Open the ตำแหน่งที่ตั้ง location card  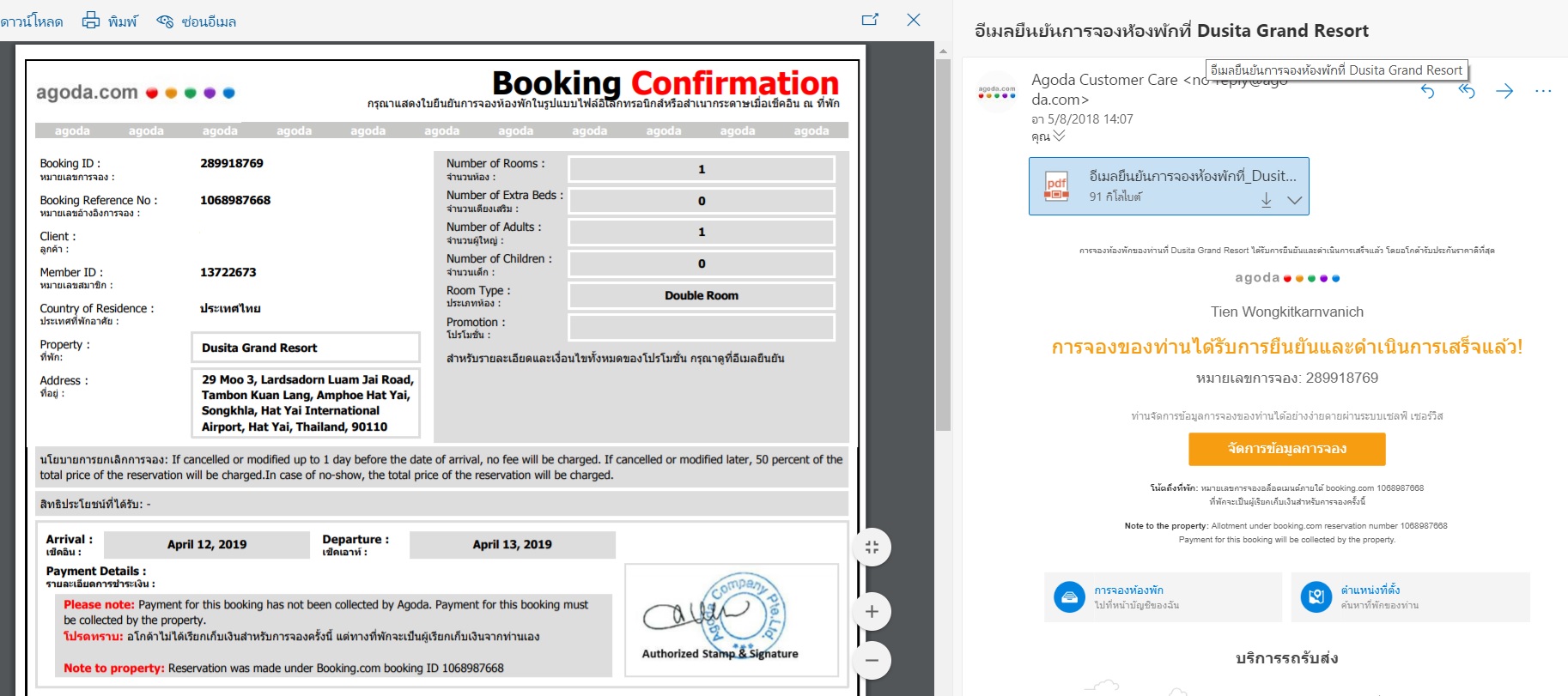[x=1410, y=596]
